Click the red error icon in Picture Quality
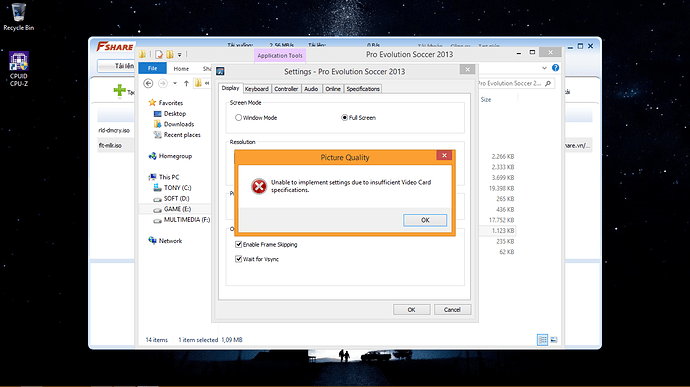The height and width of the screenshot is (387, 690). point(259,186)
